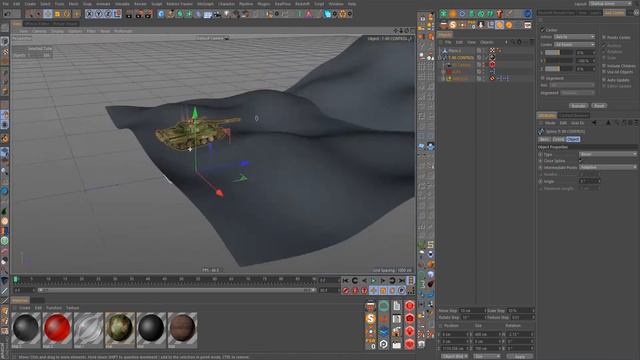Open the Action dropdown in Axis Center
The width and height of the screenshot is (640, 360).
[574, 37]
